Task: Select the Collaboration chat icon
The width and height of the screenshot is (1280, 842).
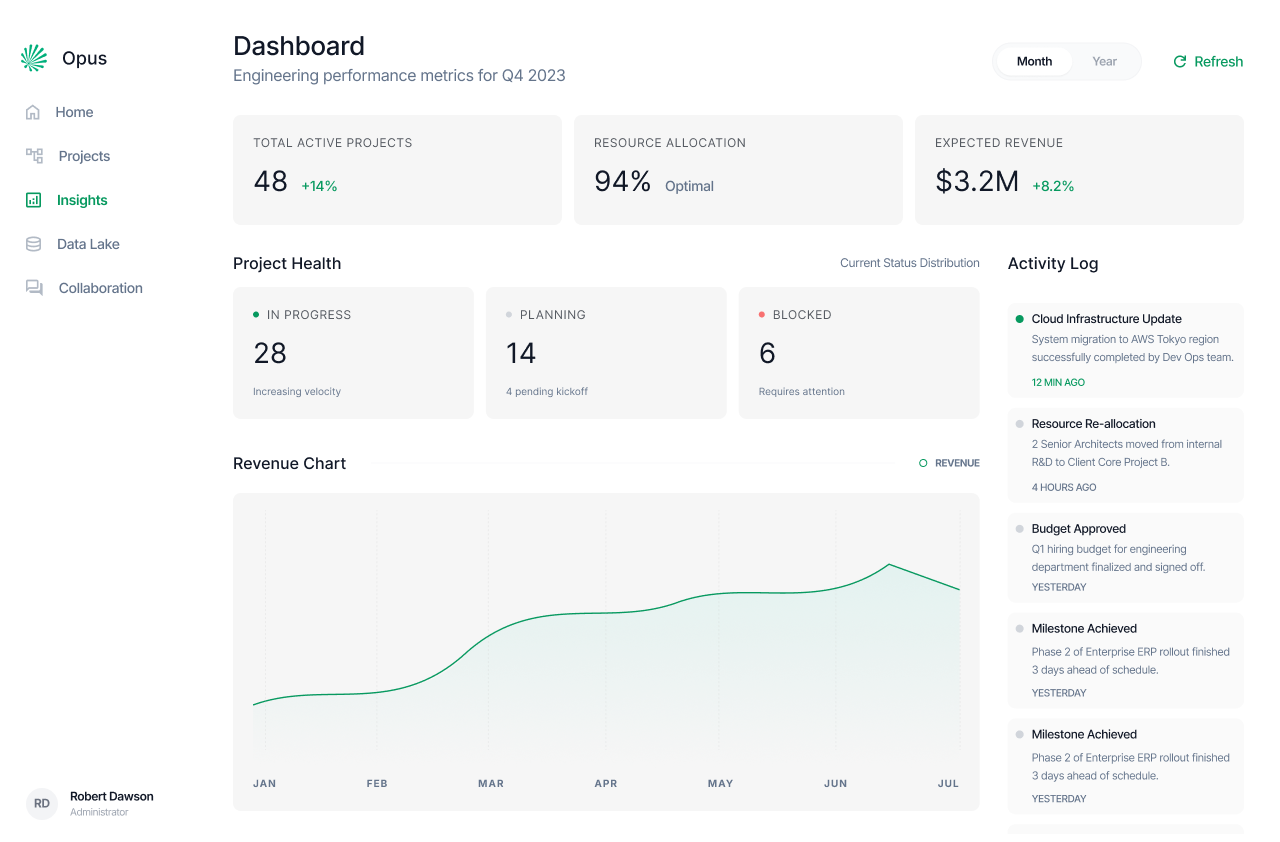Action: [x=33, y=288]
